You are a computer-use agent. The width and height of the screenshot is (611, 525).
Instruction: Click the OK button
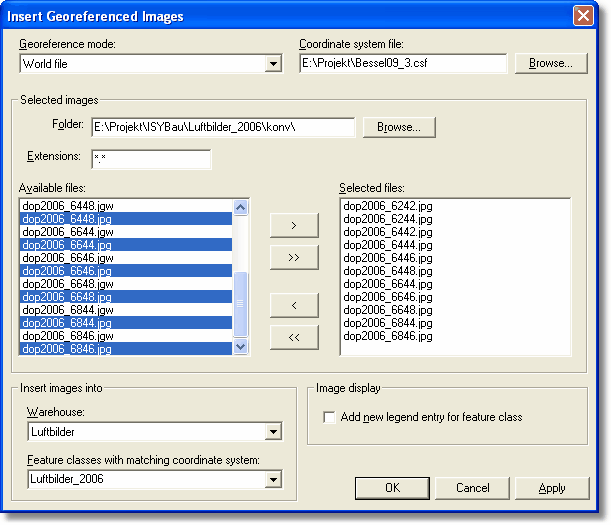point(392,488)
